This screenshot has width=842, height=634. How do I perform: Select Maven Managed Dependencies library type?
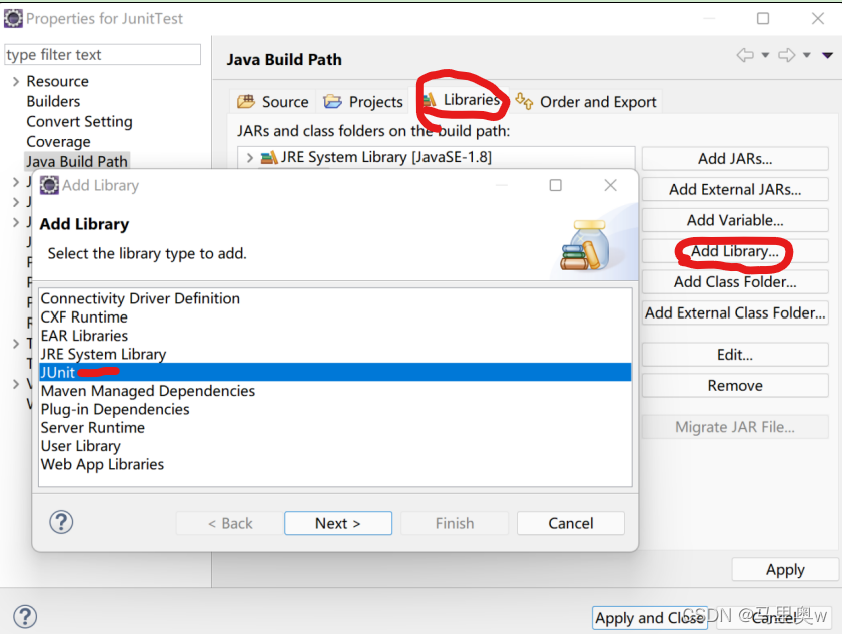tap(148, 390)
